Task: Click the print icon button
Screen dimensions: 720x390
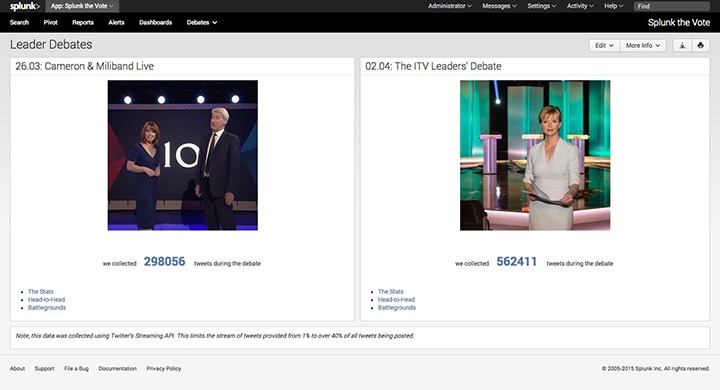Action: click(x=700, y=45)
